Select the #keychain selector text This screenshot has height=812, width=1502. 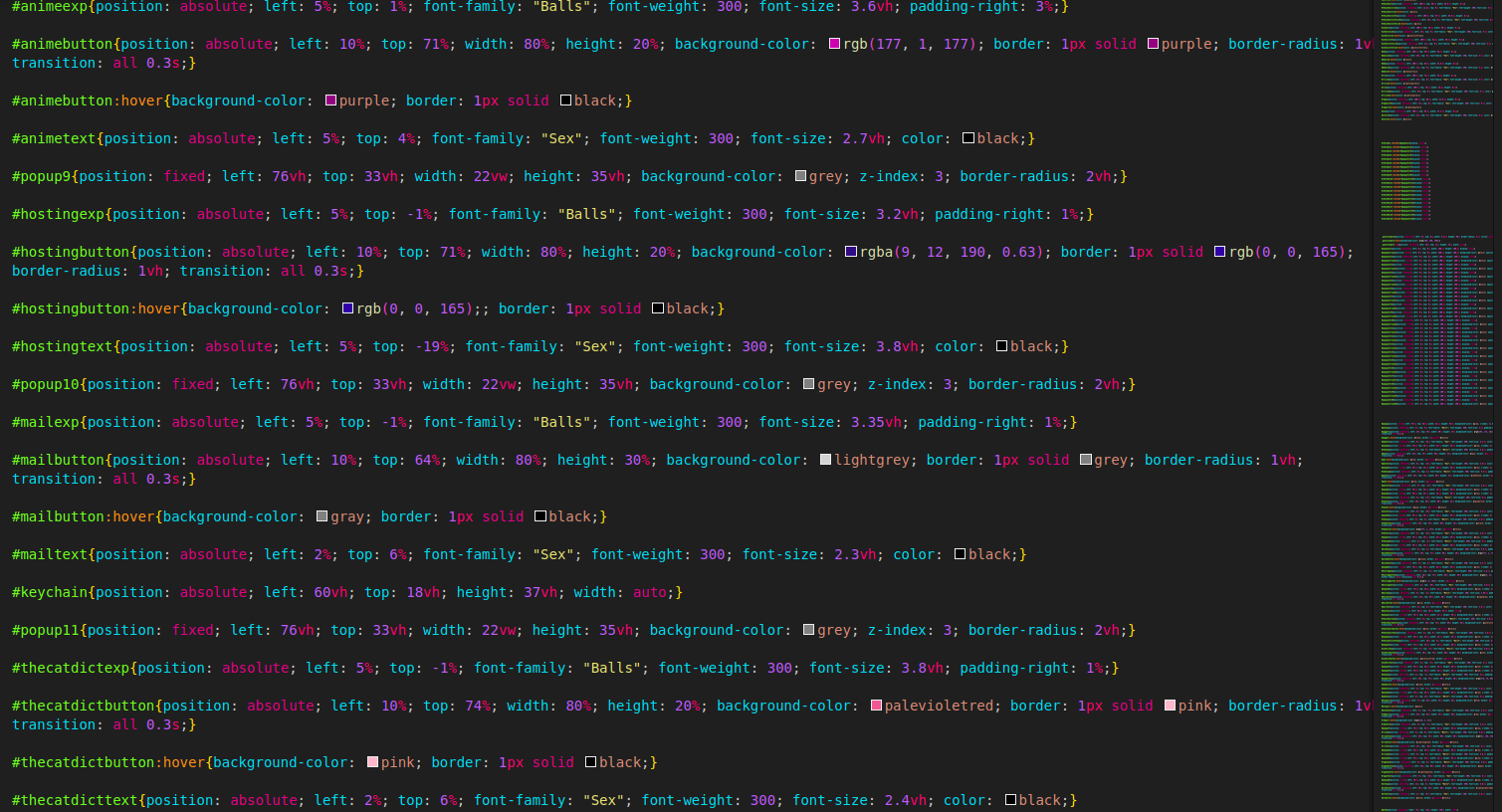tap(50, 592)
